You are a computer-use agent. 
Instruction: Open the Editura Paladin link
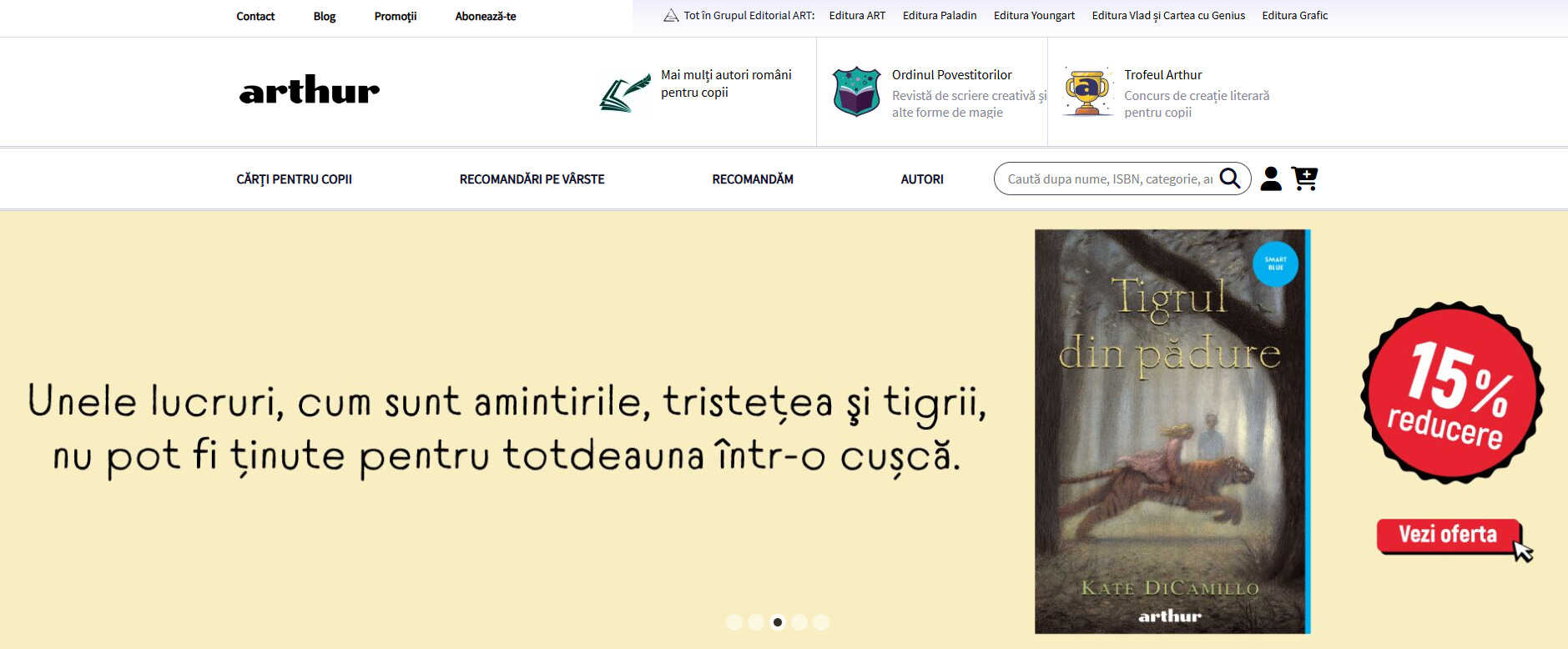pos(939,16)
